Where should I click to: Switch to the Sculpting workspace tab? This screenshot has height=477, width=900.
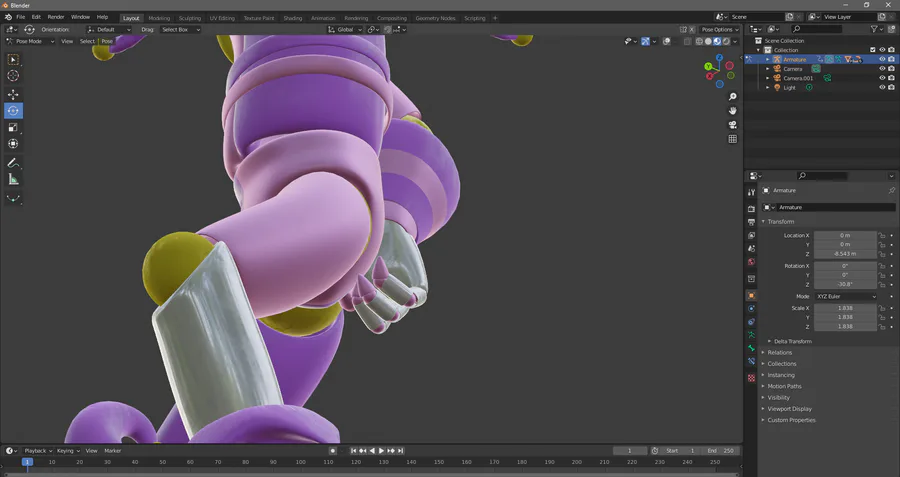pos(189,18)
